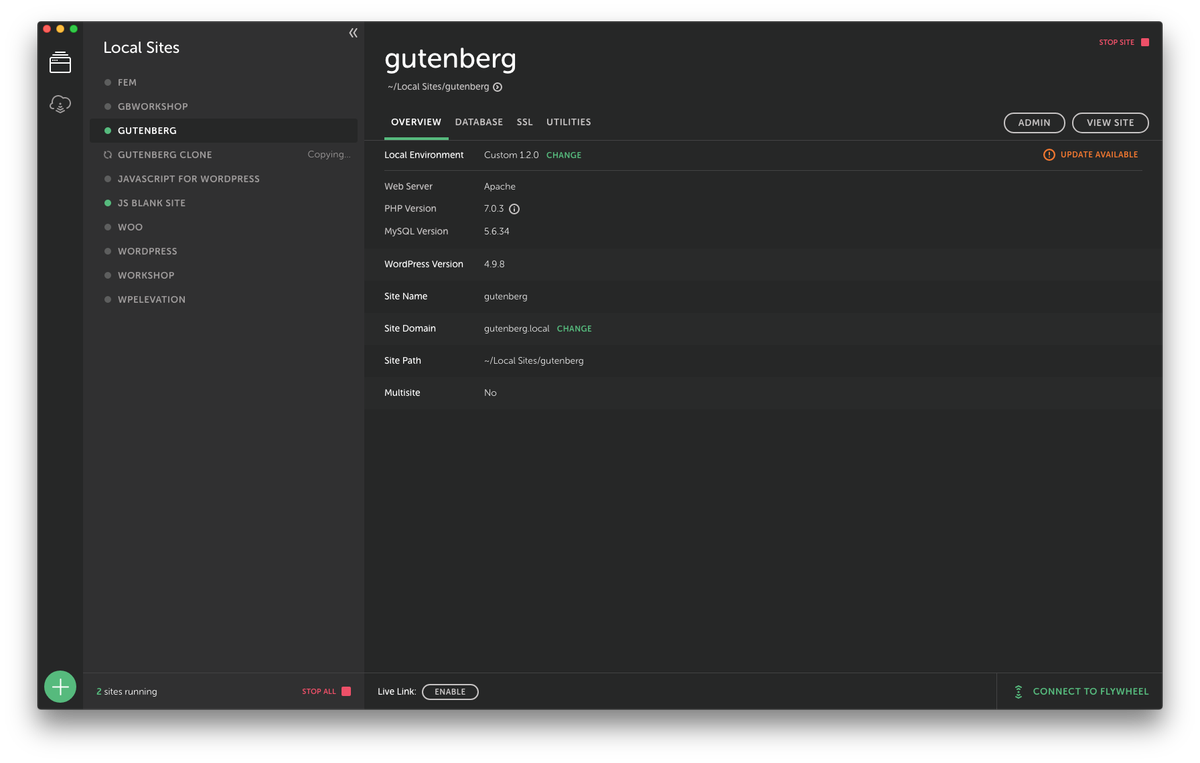Screen dimensions: 1200x763
Task: Click CHANGE next to Local Environment
Action: [564, 155]
